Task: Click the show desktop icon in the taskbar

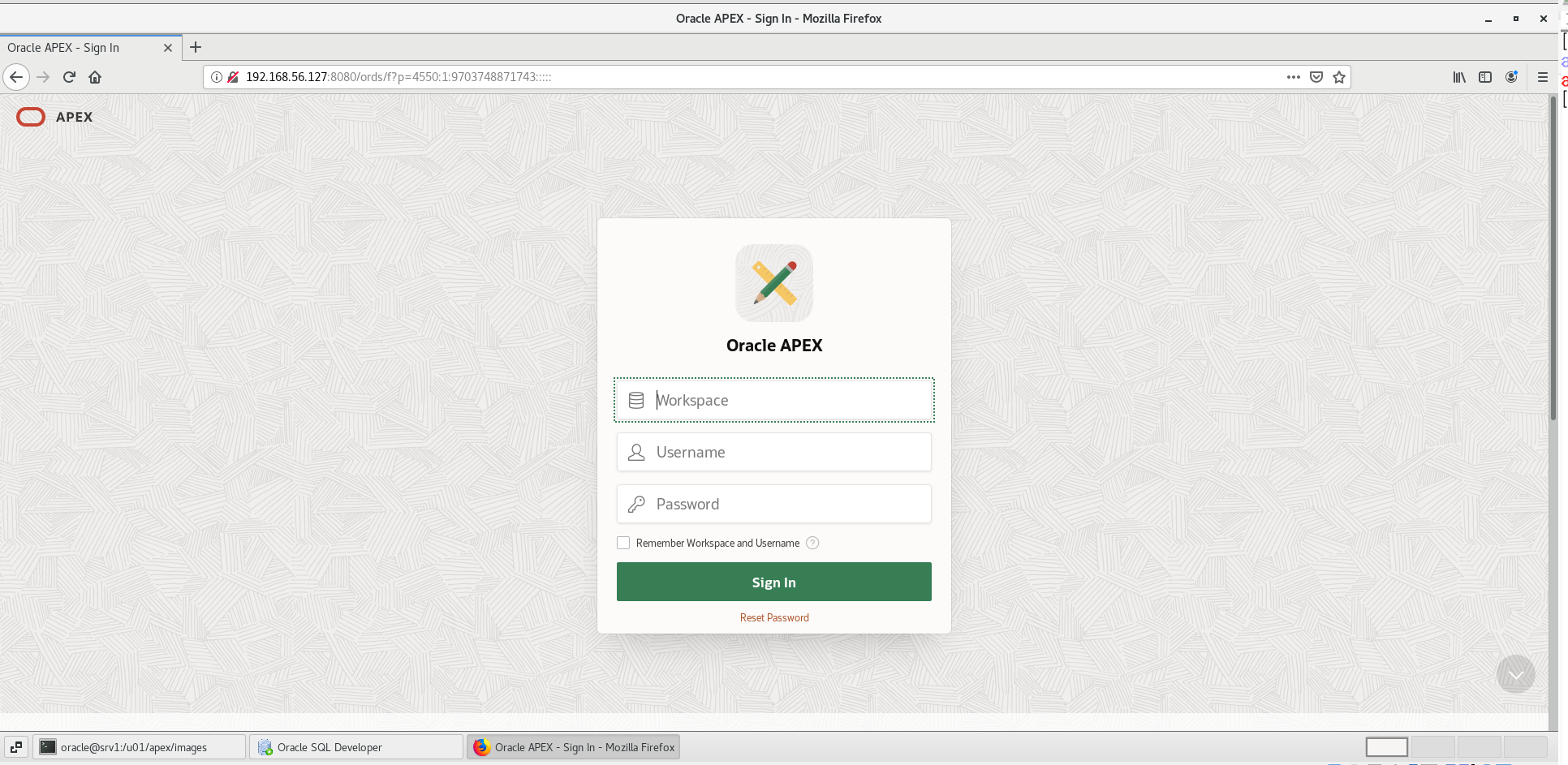Action: (x=15, y=747)
